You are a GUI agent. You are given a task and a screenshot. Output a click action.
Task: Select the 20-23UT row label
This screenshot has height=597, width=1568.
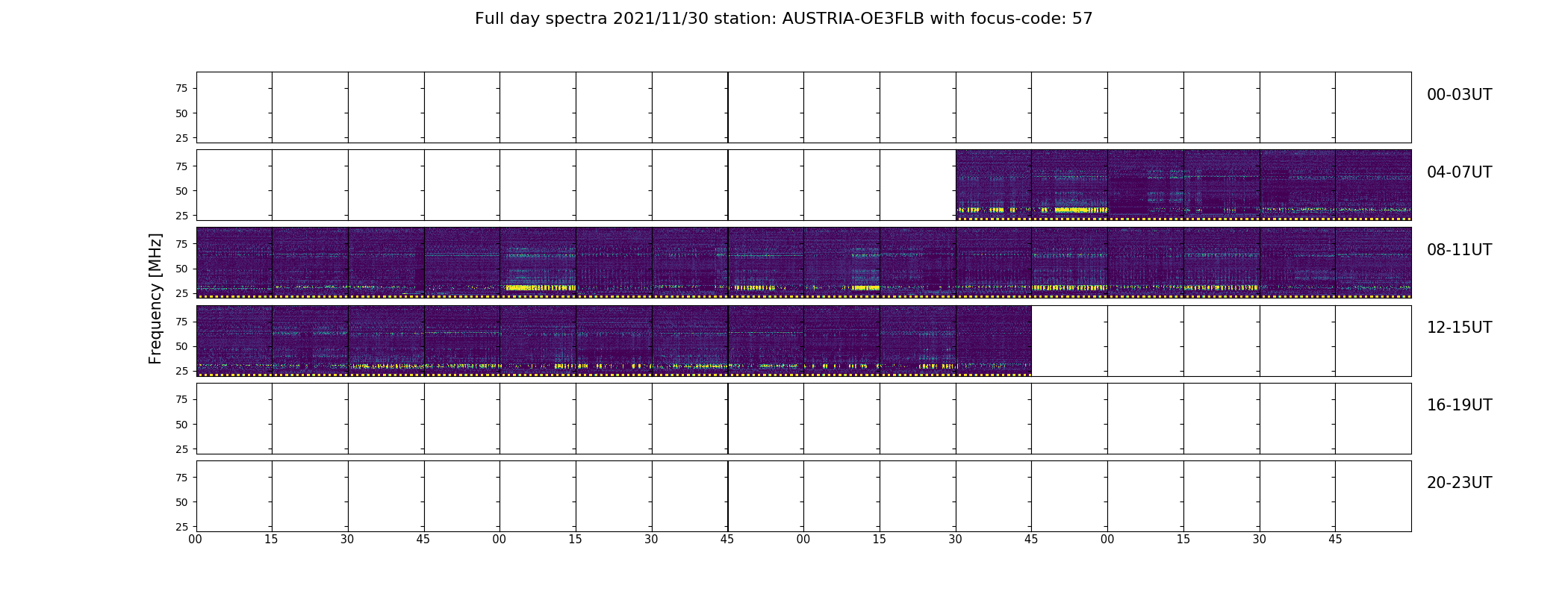[x=1459, y=483]
